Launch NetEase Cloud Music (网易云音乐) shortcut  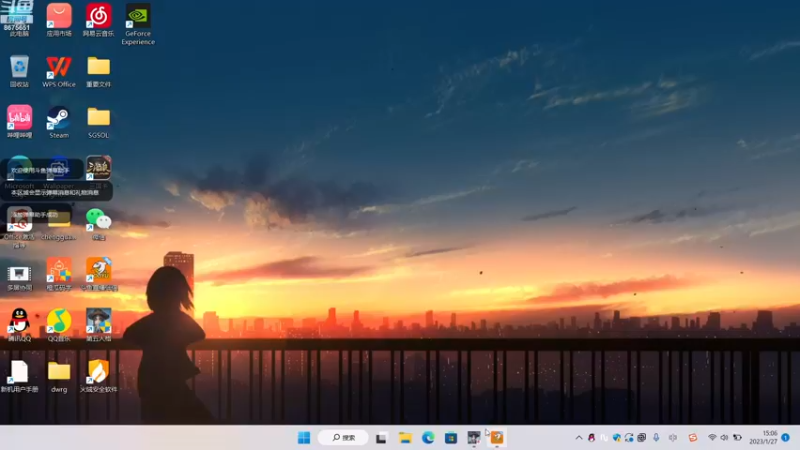[x=98, y=20]
